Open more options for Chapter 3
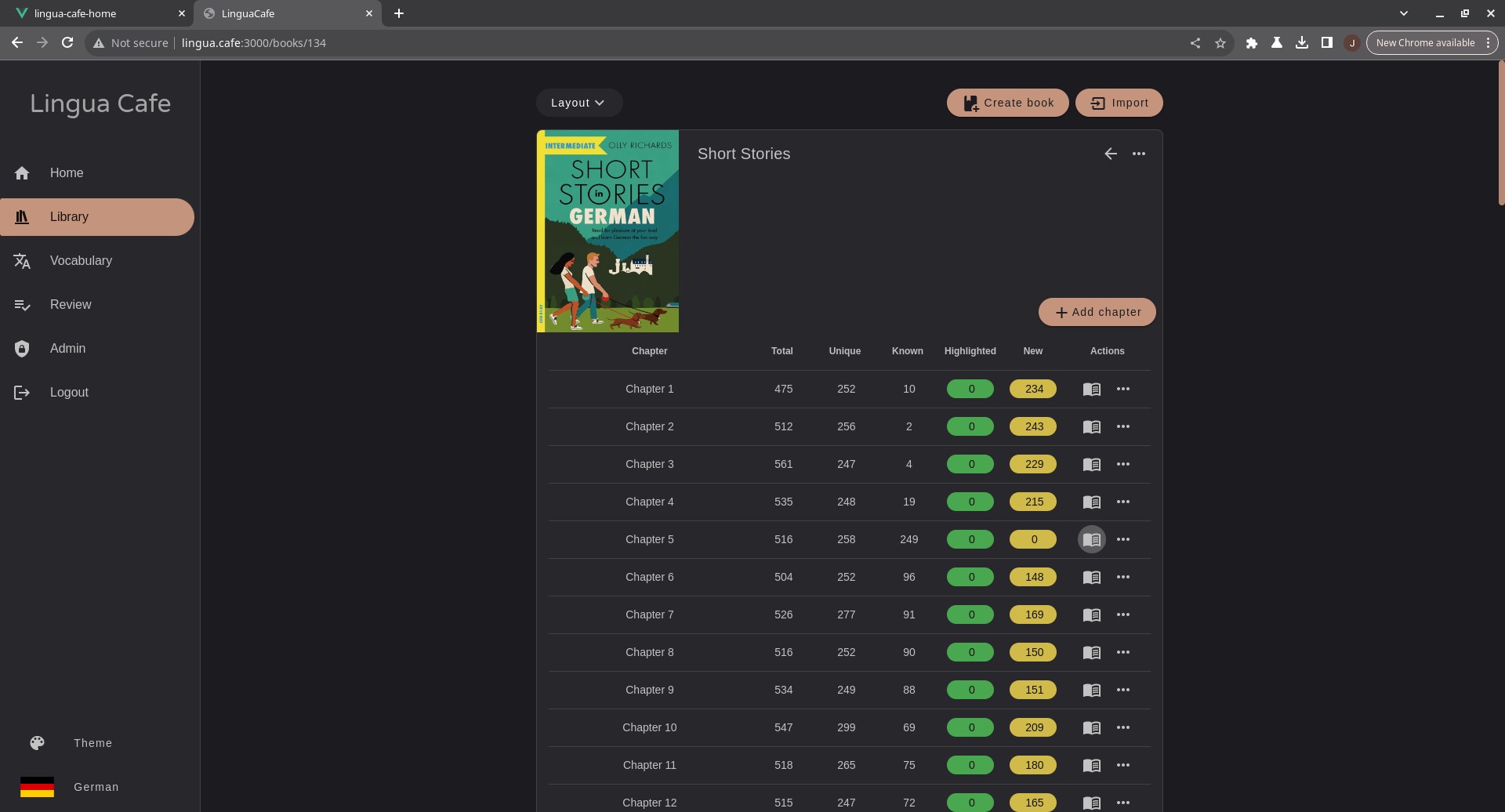 click(1122, 464)
